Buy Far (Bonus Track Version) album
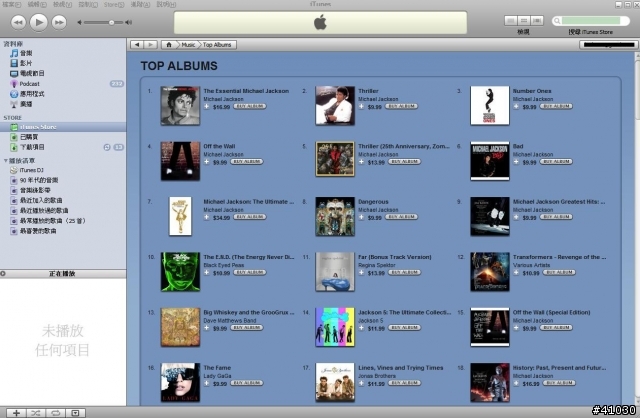The image size is (640, 418). [404, 272]
